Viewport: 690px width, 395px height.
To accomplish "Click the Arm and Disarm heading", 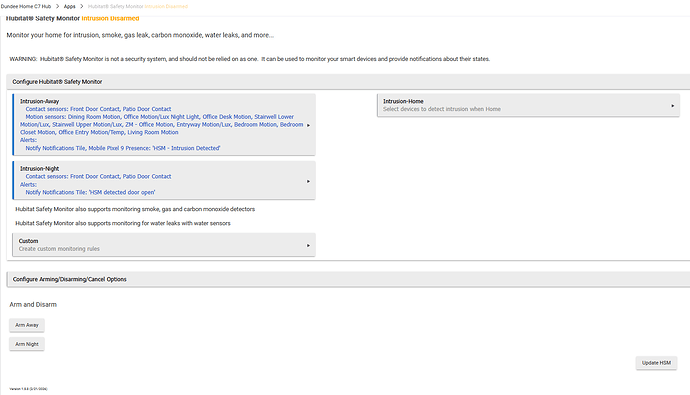I will point(33,304).
